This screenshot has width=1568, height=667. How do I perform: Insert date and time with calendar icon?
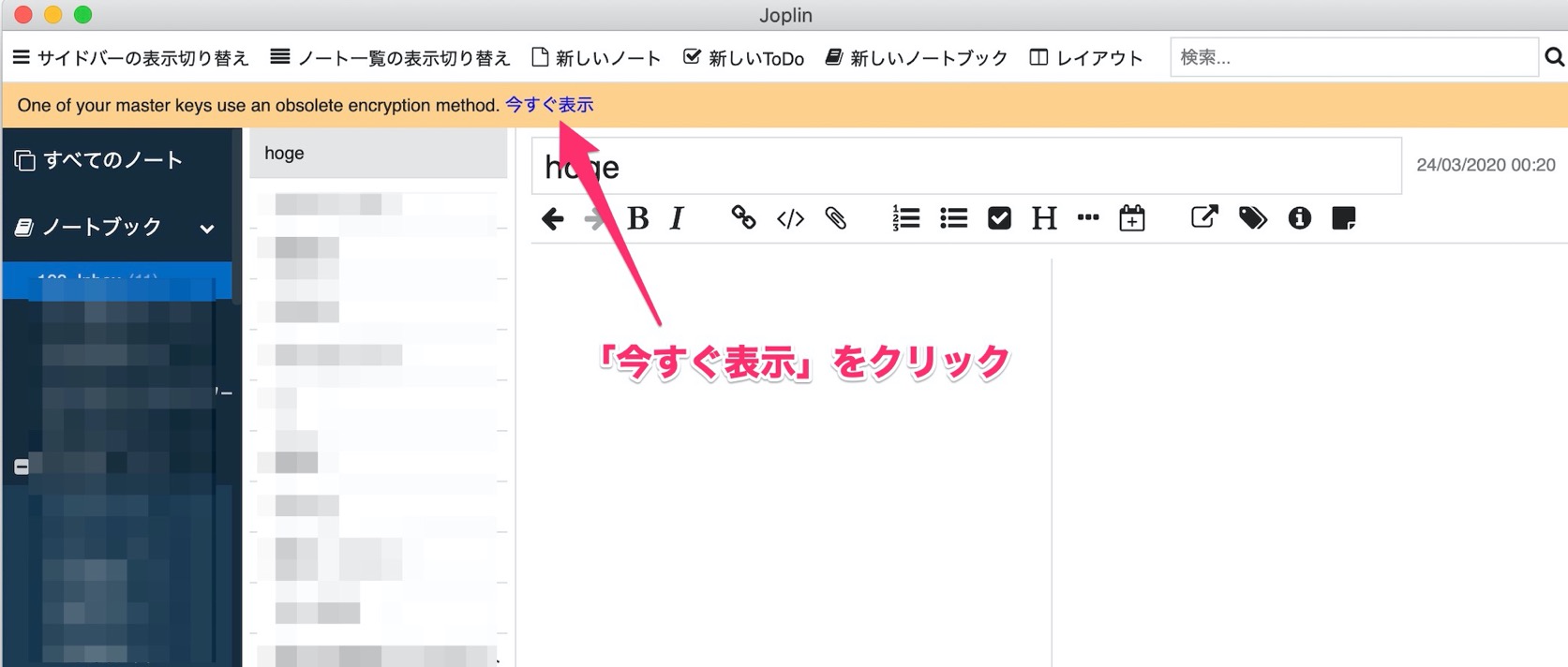pos(1132,218)
